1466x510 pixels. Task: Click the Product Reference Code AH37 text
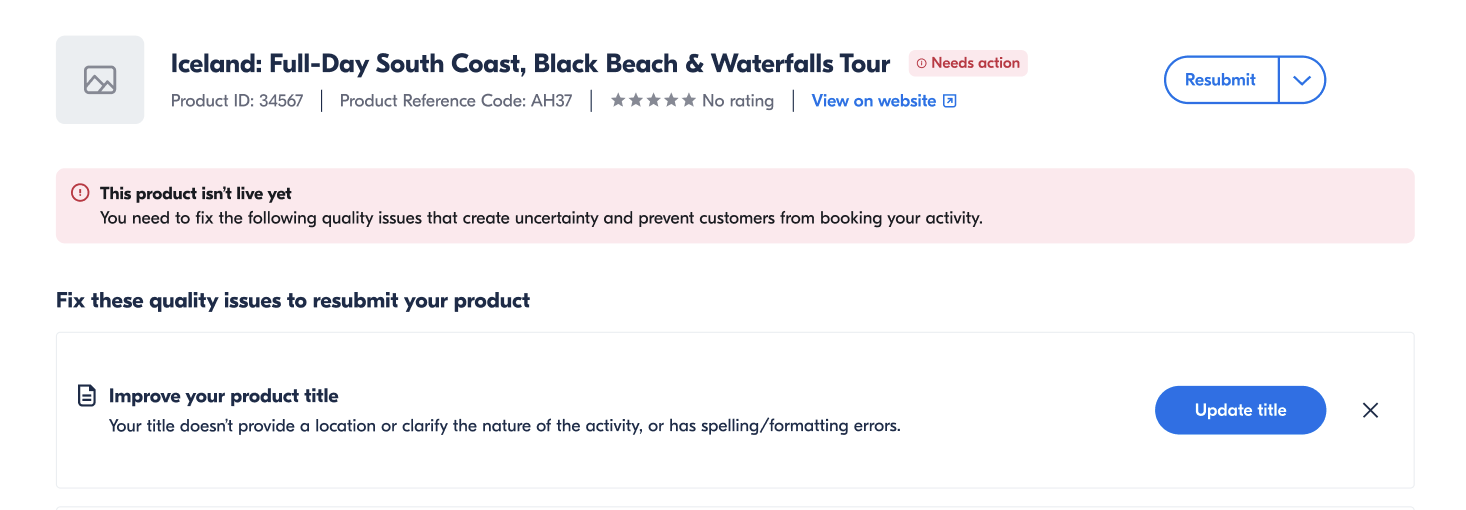[456, 101]
